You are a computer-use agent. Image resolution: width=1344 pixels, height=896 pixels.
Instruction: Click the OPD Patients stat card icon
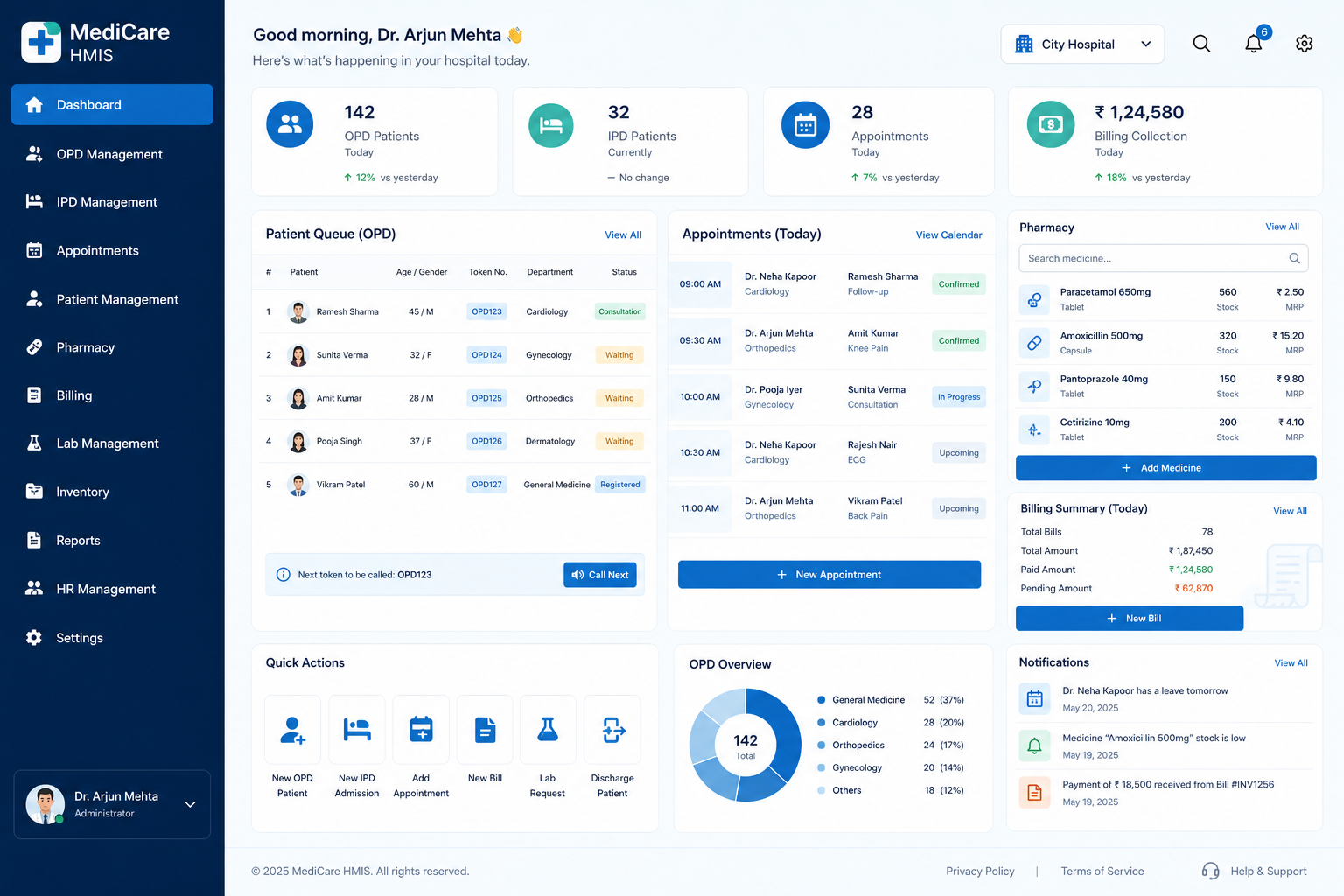pyautogui.click(x=290, y=125)
